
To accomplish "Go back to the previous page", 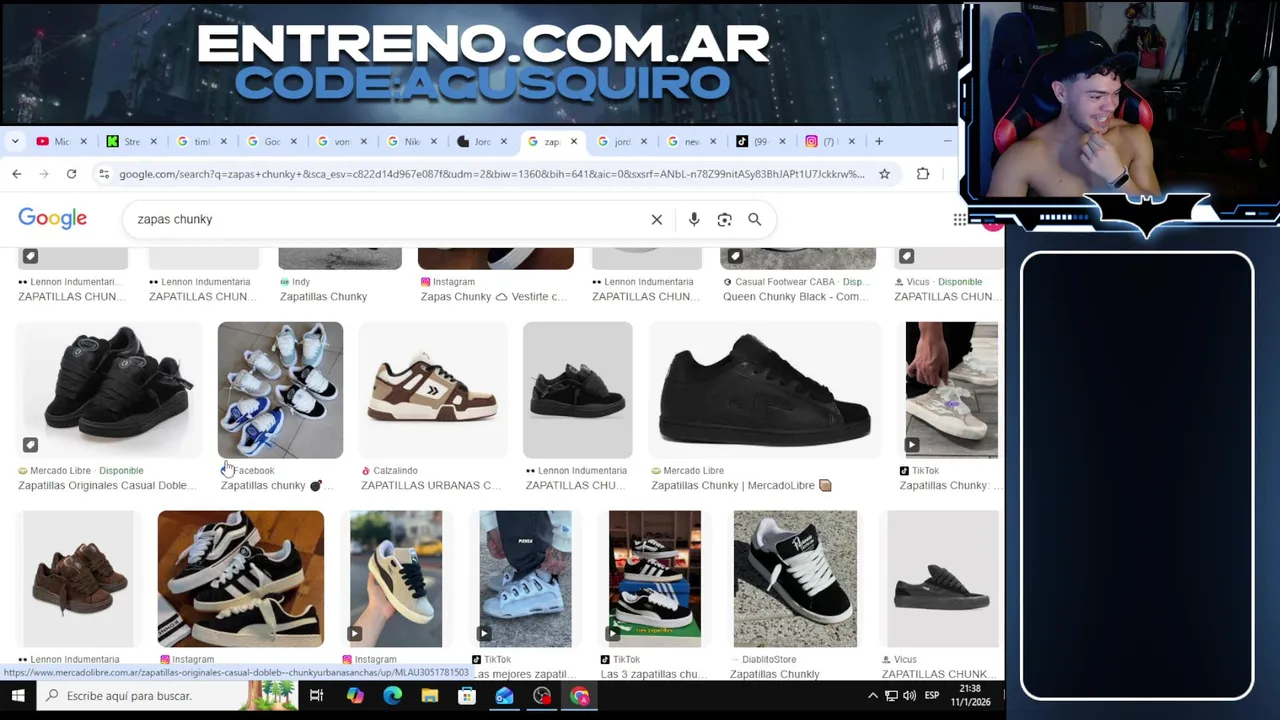I will coord(17,174).
